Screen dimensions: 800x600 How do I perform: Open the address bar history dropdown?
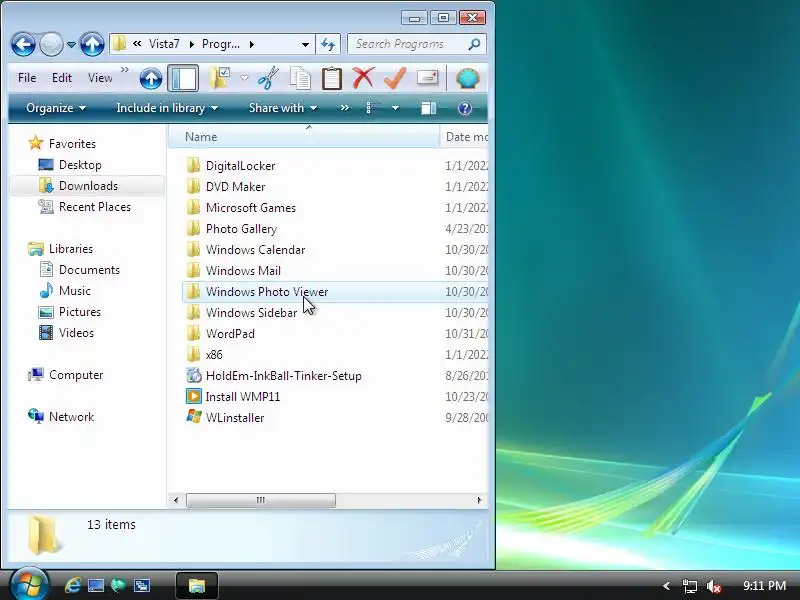pyautogui.click(x=305, y=44)
